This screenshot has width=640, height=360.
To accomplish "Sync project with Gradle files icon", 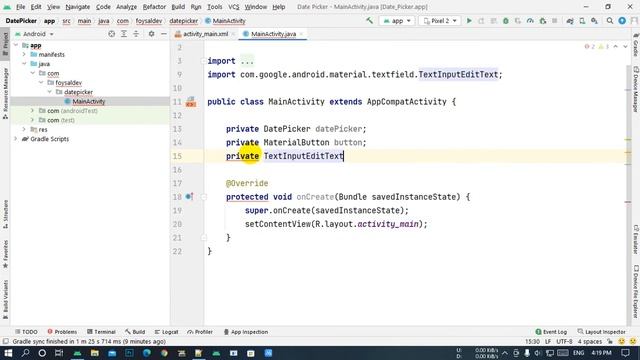I will click(570, 20).
